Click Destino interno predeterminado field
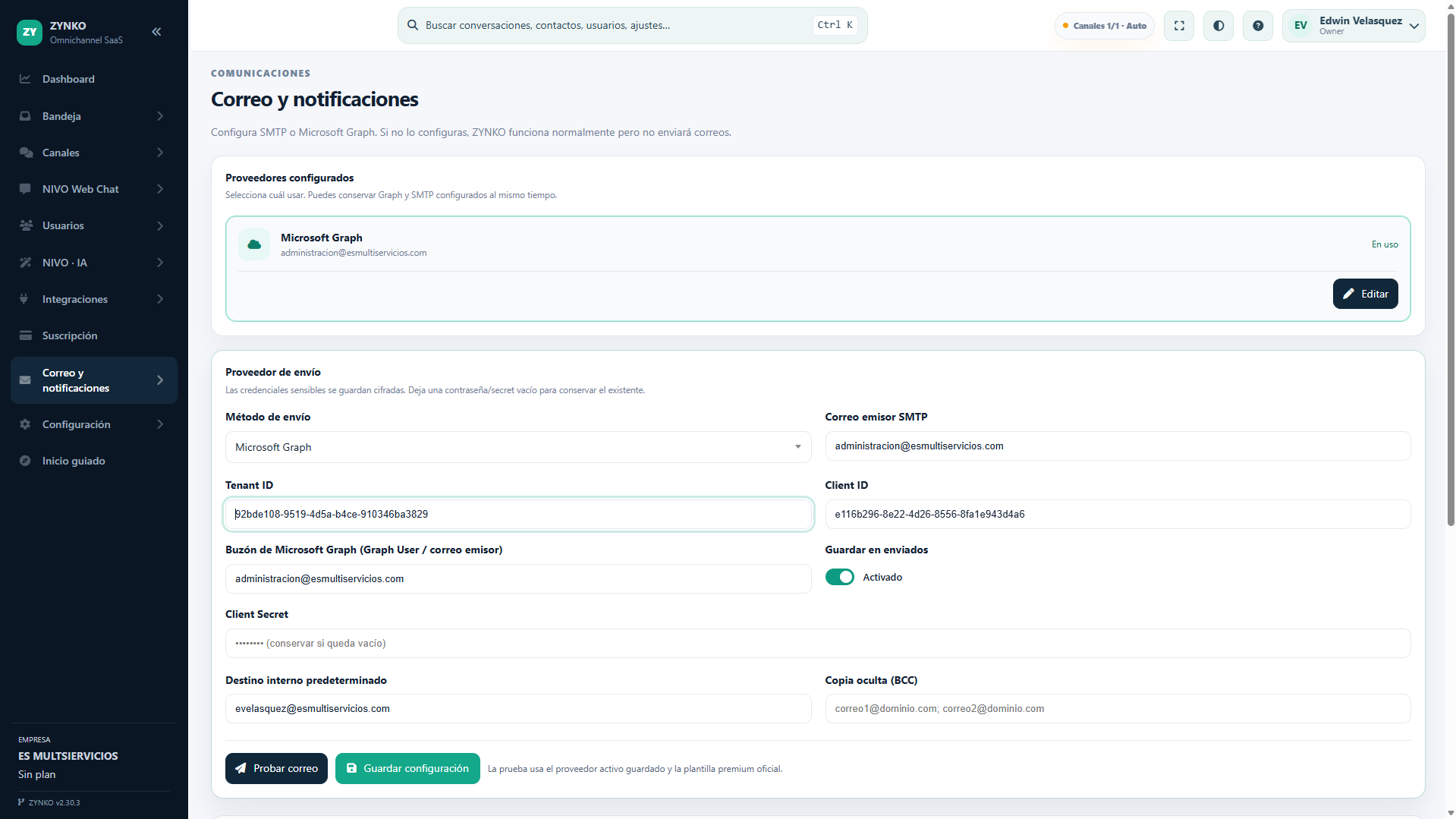The width and height of the screenshot is (1456, 819). (x=518, y=708)
